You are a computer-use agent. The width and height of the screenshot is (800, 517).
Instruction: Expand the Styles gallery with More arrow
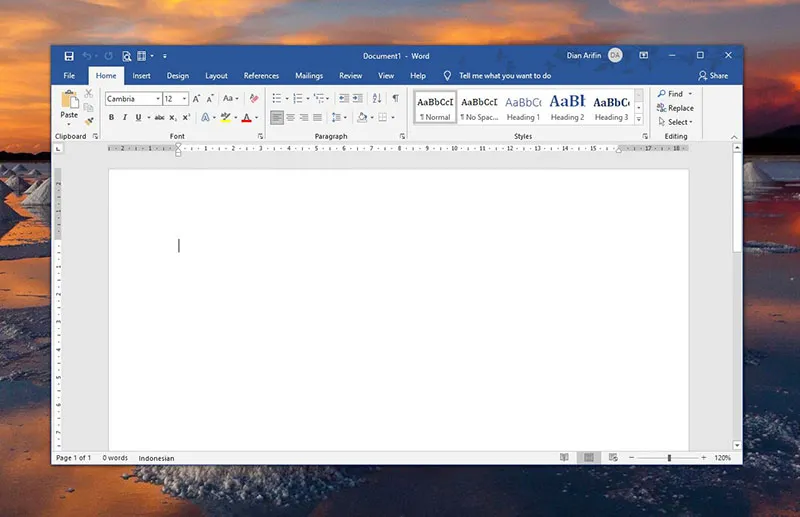point(639,119)
